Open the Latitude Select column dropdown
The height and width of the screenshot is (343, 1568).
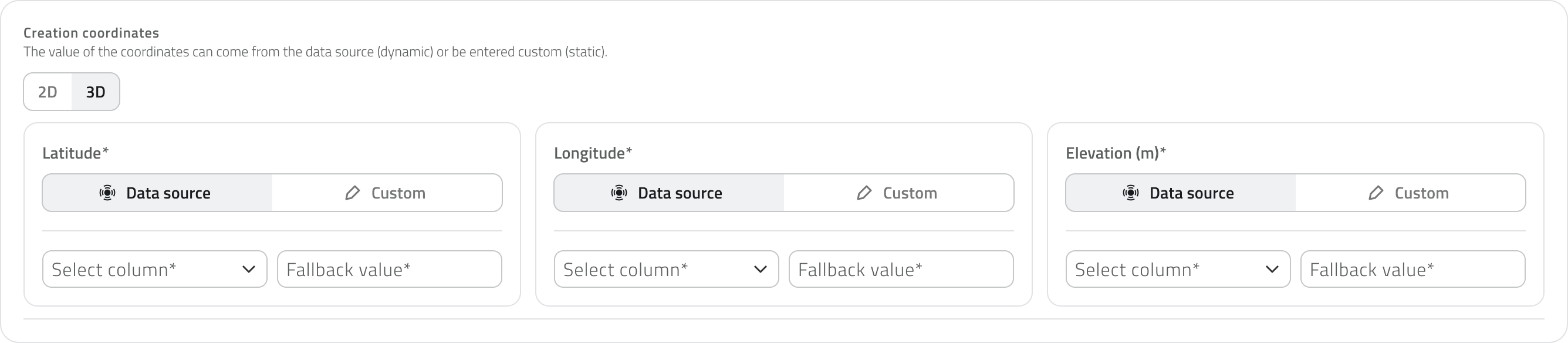click(x=154, y=269)
